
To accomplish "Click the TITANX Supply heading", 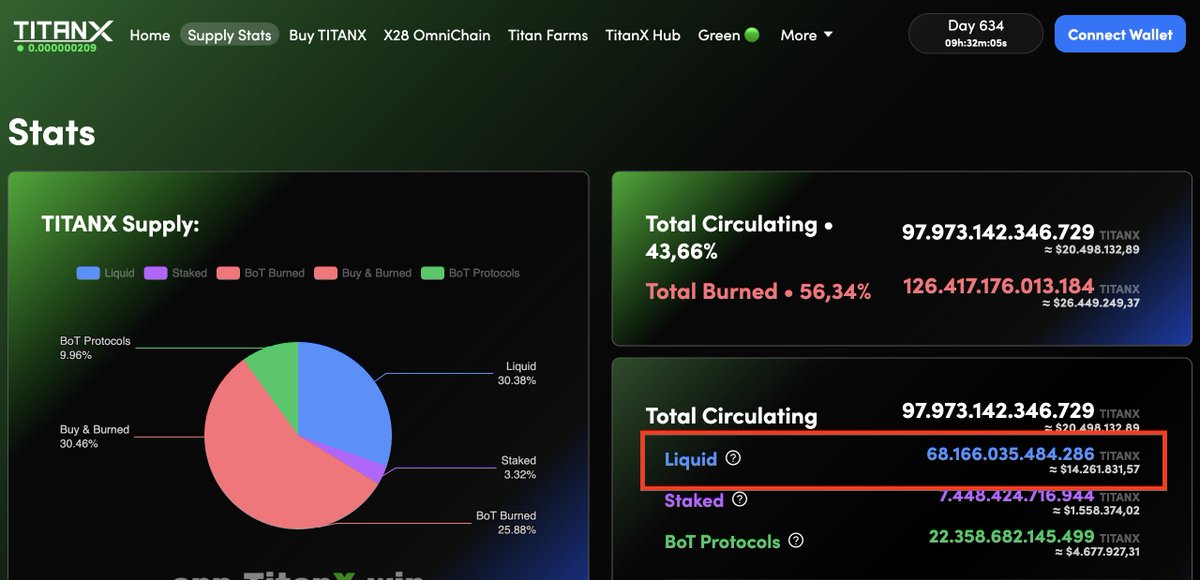I will [120, 224].
